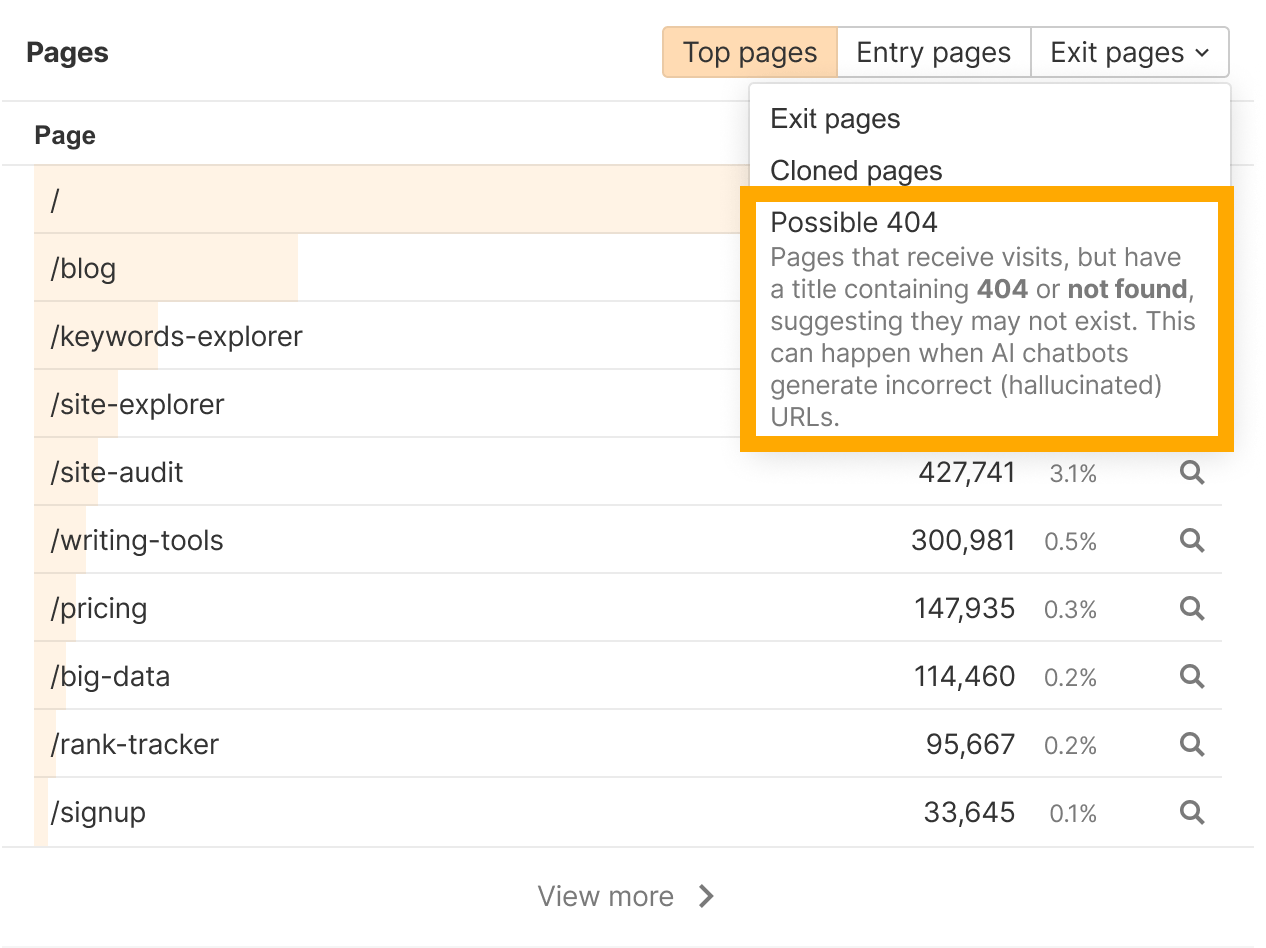The image size is (1266, 948).
Task: Click the View more link
Action: coord(606,896)
